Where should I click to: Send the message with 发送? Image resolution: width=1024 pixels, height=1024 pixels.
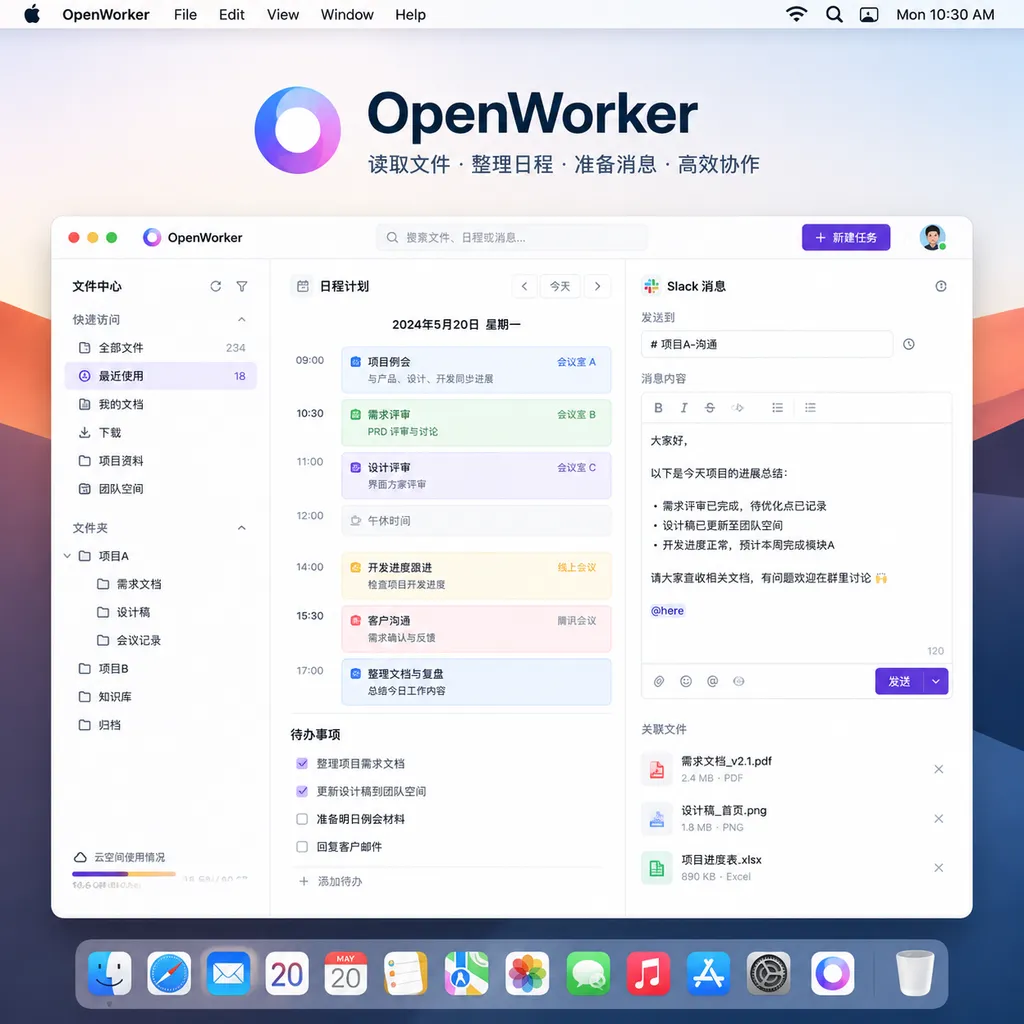[x=899, y=681]
